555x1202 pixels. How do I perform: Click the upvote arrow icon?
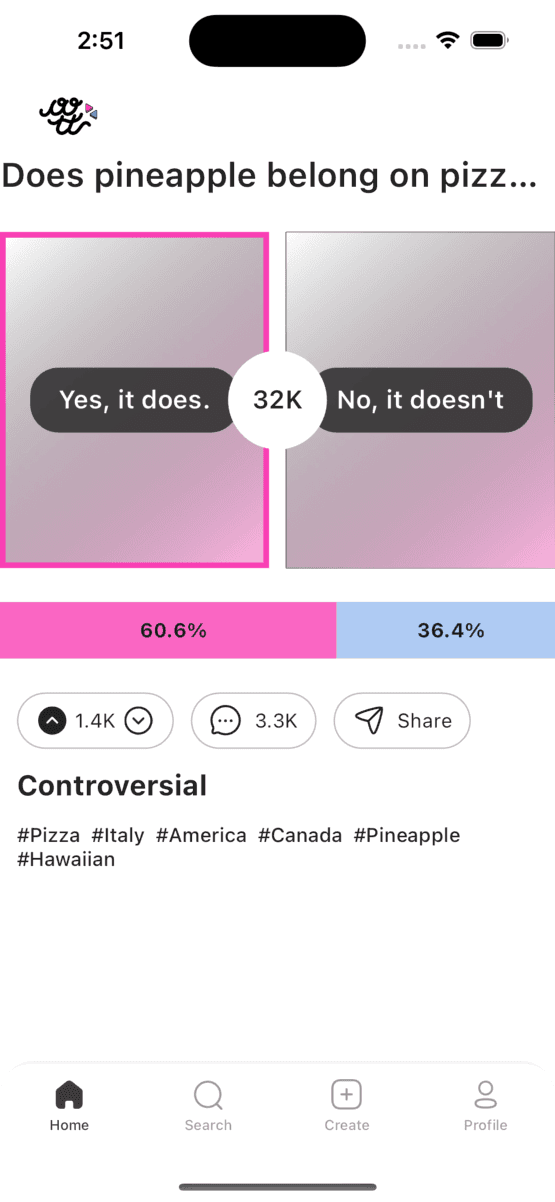[52, 720]
